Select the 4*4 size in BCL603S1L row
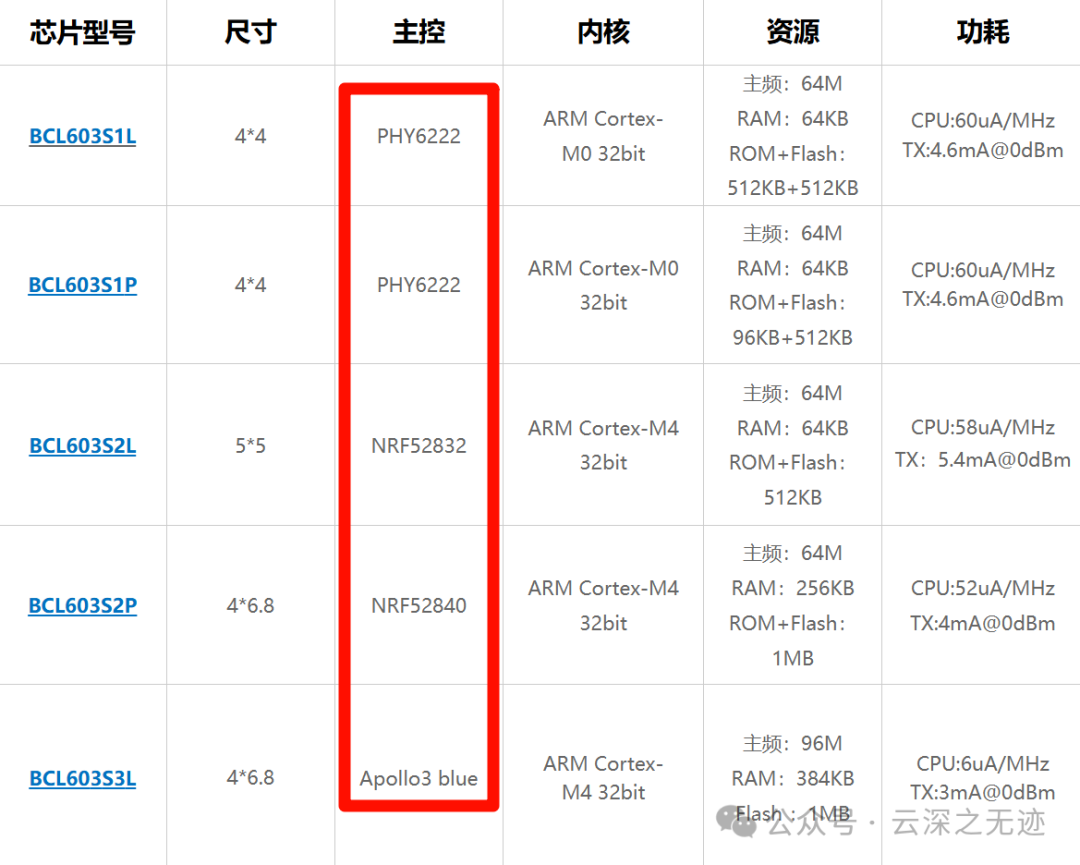 pyautogui.click(x=251, y=136)
